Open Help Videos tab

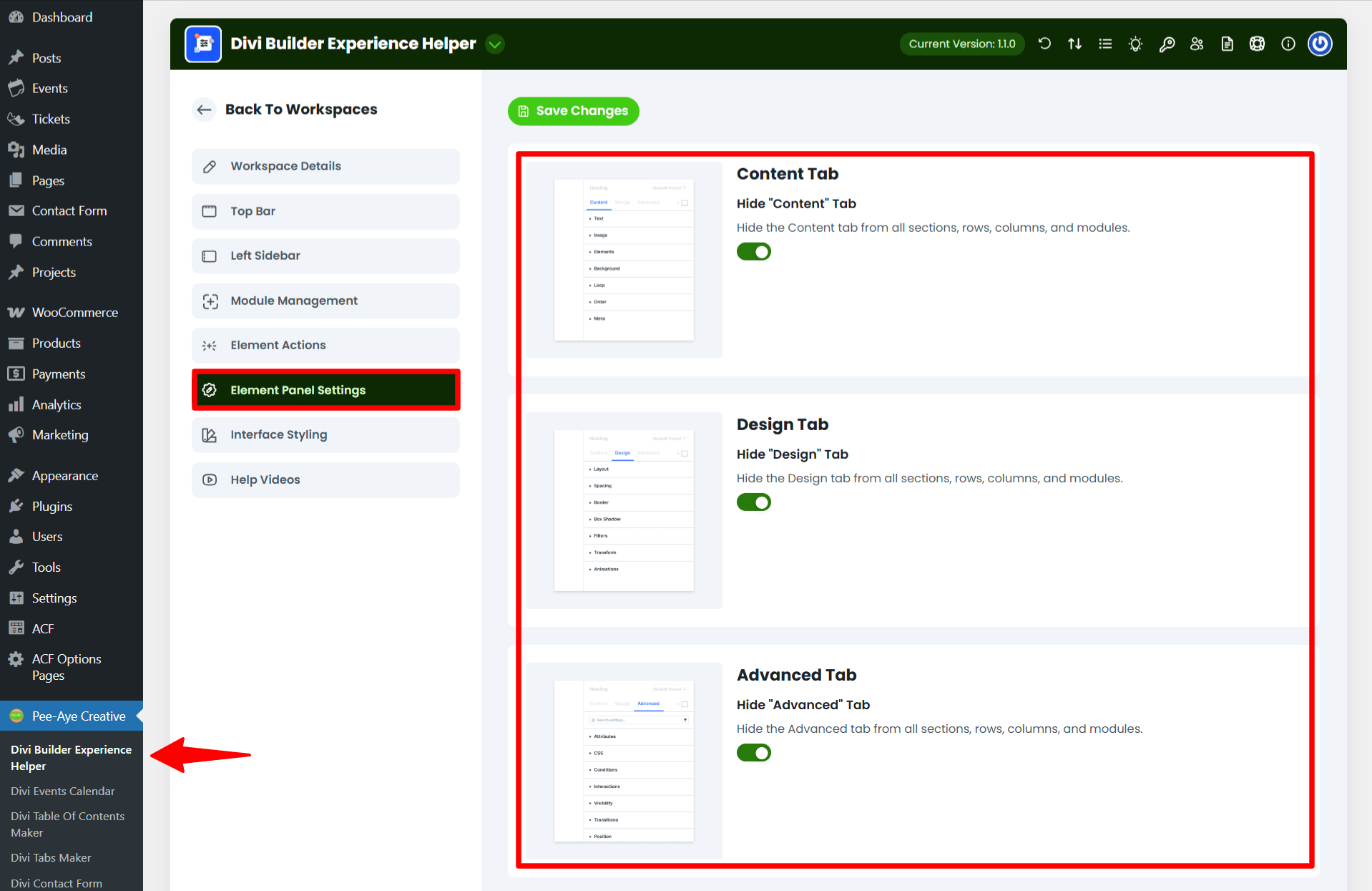coord(325,479)
